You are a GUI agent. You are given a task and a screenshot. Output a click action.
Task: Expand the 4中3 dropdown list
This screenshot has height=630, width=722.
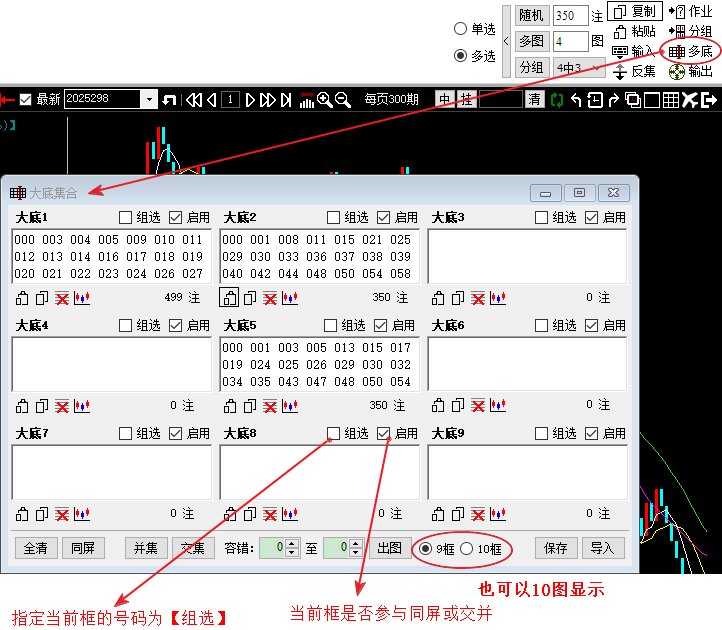tap(597, 67)
